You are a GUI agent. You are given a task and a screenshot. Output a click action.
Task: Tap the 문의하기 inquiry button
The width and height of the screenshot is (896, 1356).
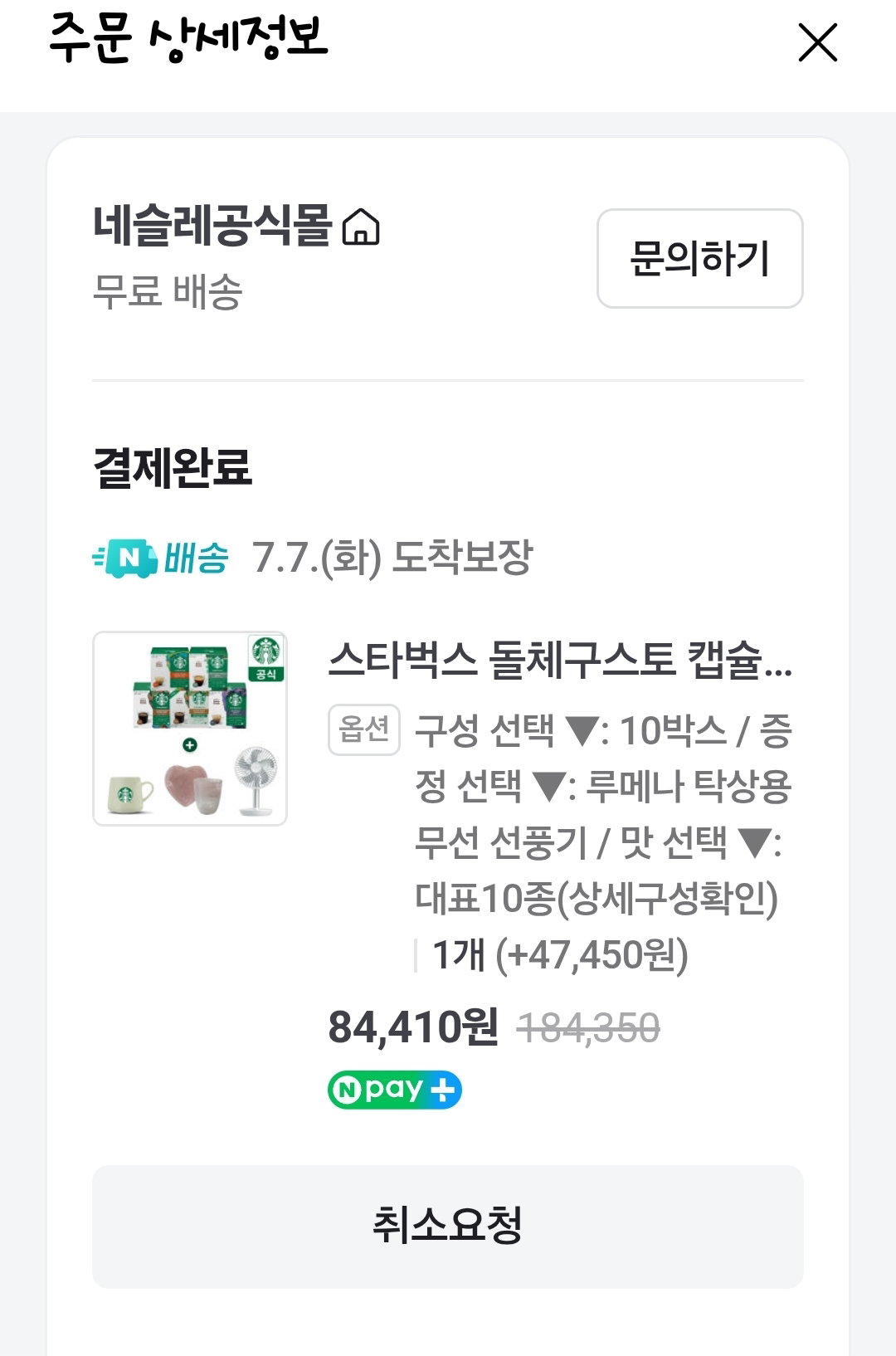tap(700, 258)
